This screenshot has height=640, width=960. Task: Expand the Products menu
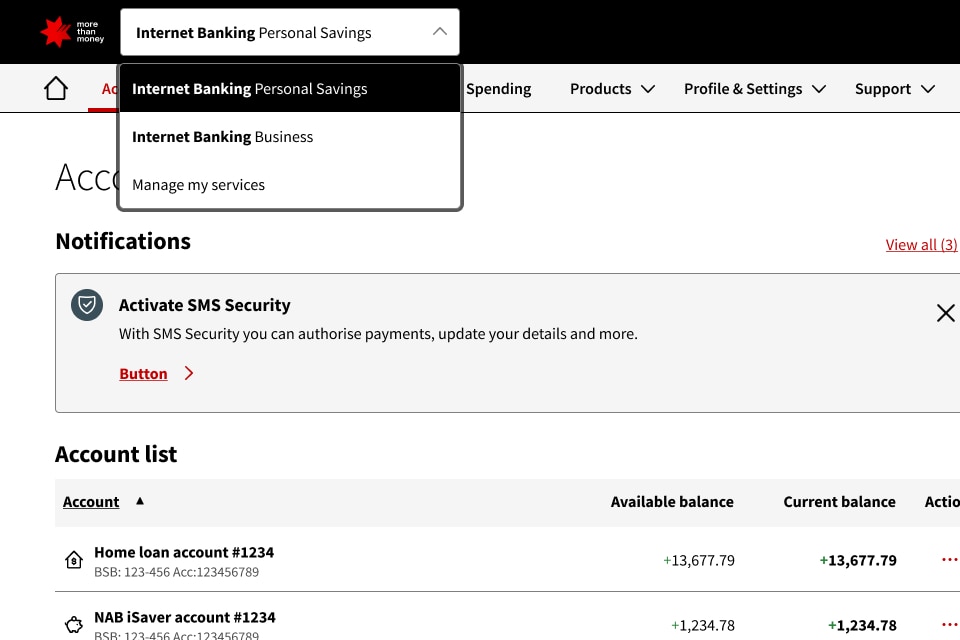point(612,89)
